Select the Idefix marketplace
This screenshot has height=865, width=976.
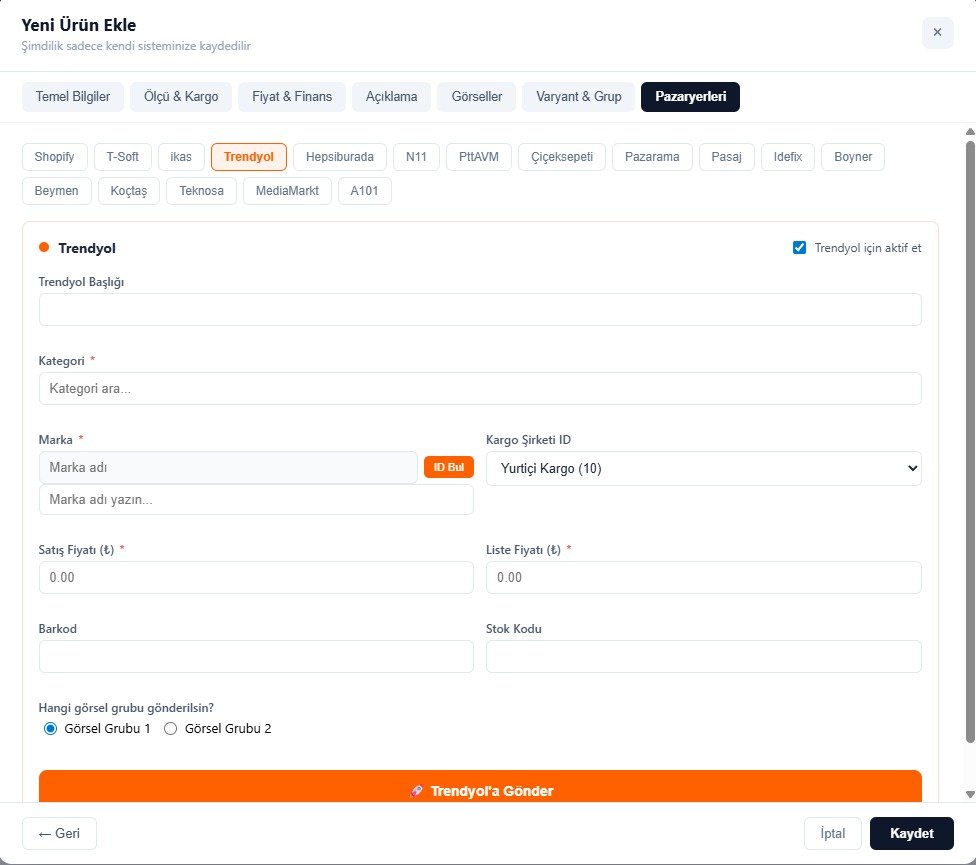click(x=788, y=157)
